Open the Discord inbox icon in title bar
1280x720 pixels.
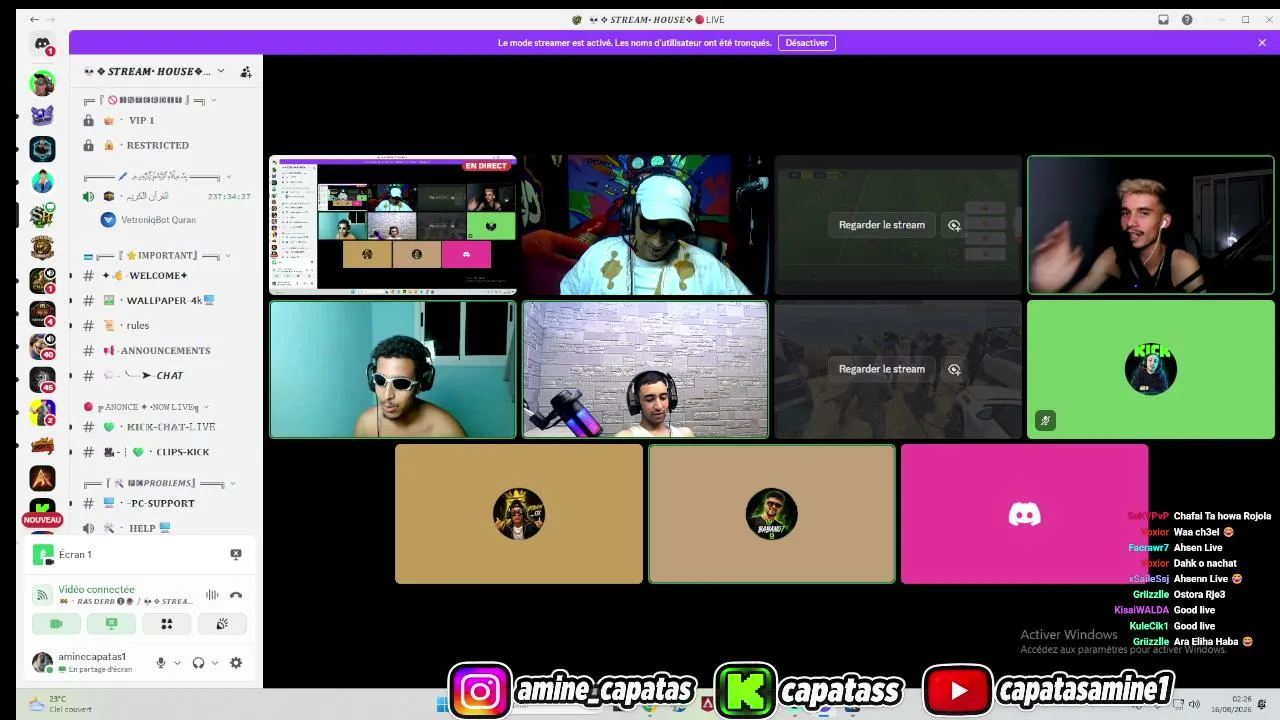coord(1163,20)
